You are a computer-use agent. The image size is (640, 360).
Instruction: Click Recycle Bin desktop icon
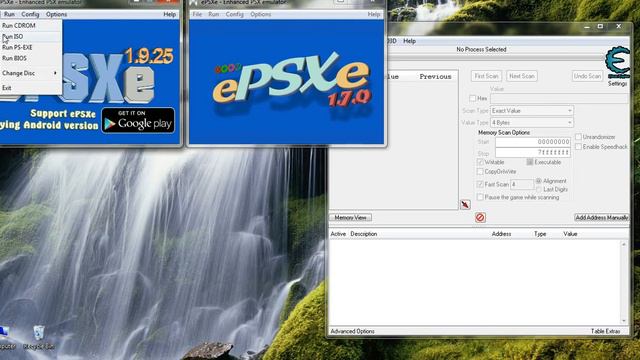click(x=39, y=338)
